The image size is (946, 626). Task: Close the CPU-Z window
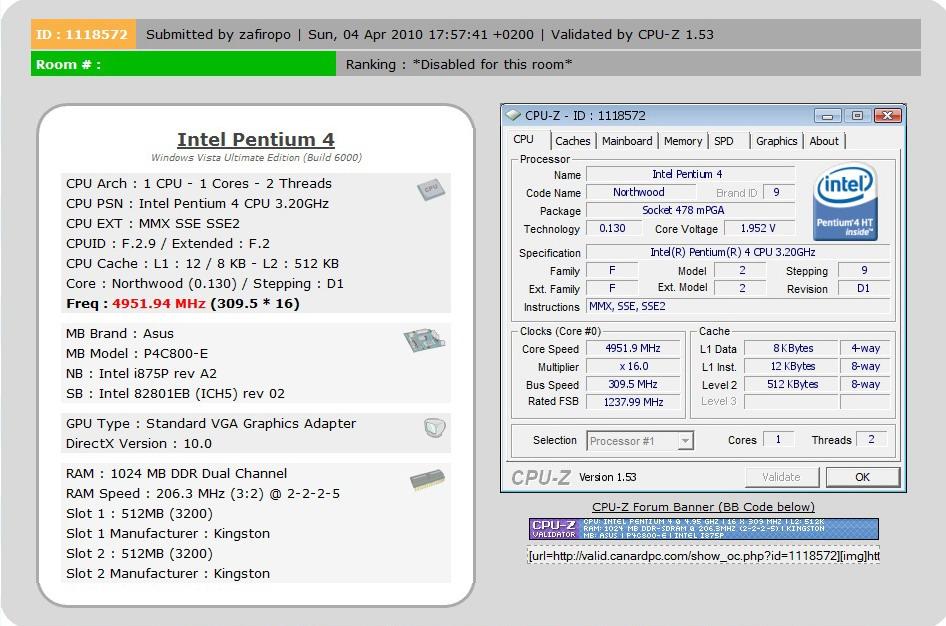tap(887, 115)
